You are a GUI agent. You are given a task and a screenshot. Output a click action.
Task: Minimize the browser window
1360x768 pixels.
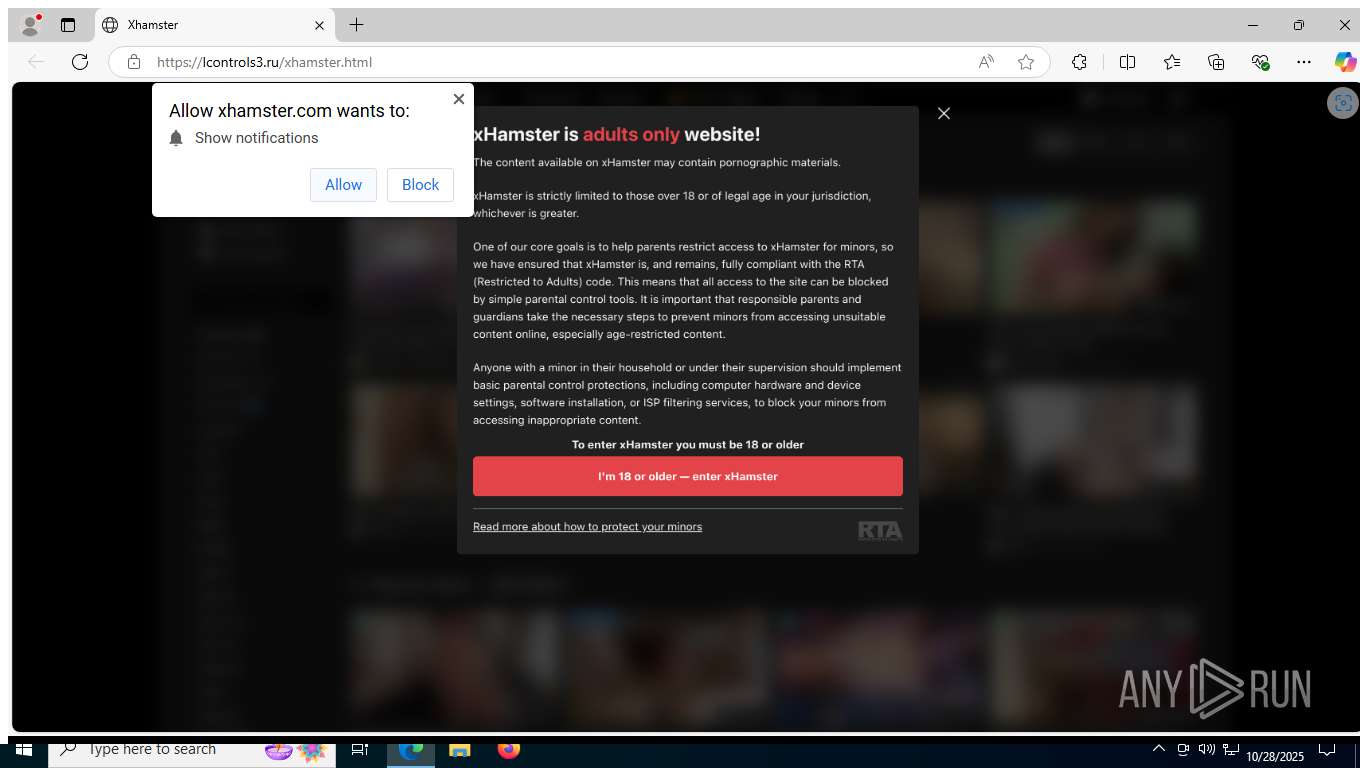click(x=1253, y=25)
